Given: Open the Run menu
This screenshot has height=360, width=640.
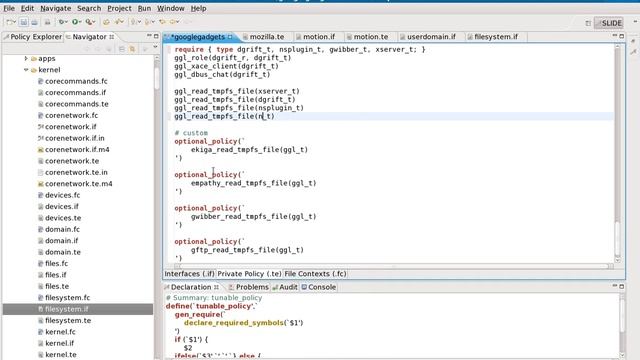Looking at the screenshot, I should [144, 8].
